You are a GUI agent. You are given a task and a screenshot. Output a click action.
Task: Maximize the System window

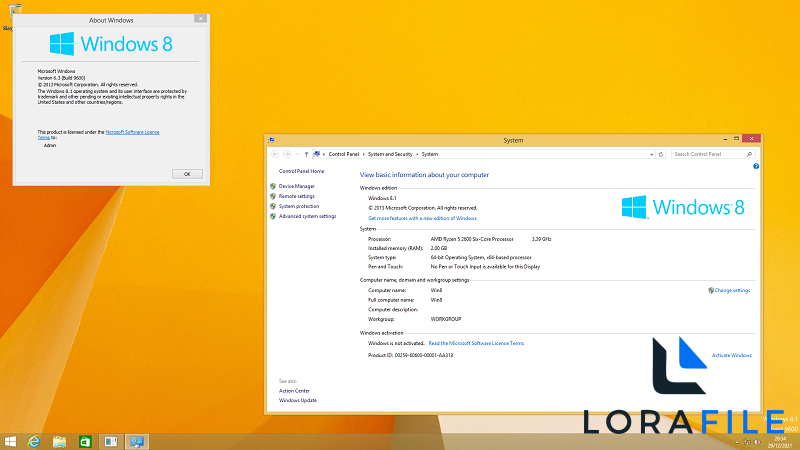pos(736,139)
